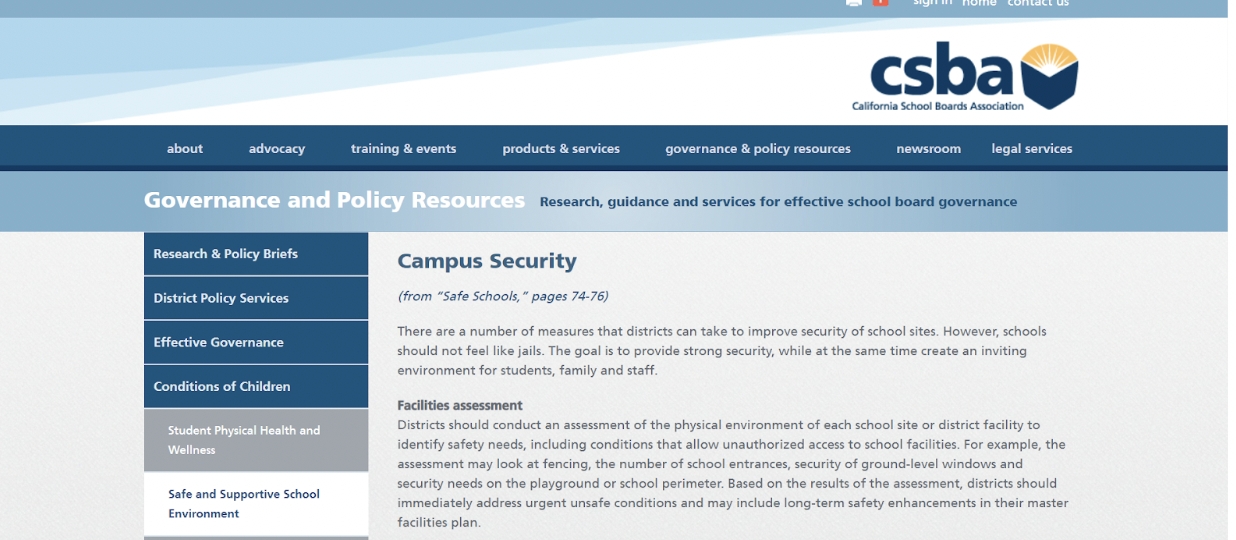Screen dimensions: 1236x540
Task: Select training & events in the navigation bar
Action: 403,148
